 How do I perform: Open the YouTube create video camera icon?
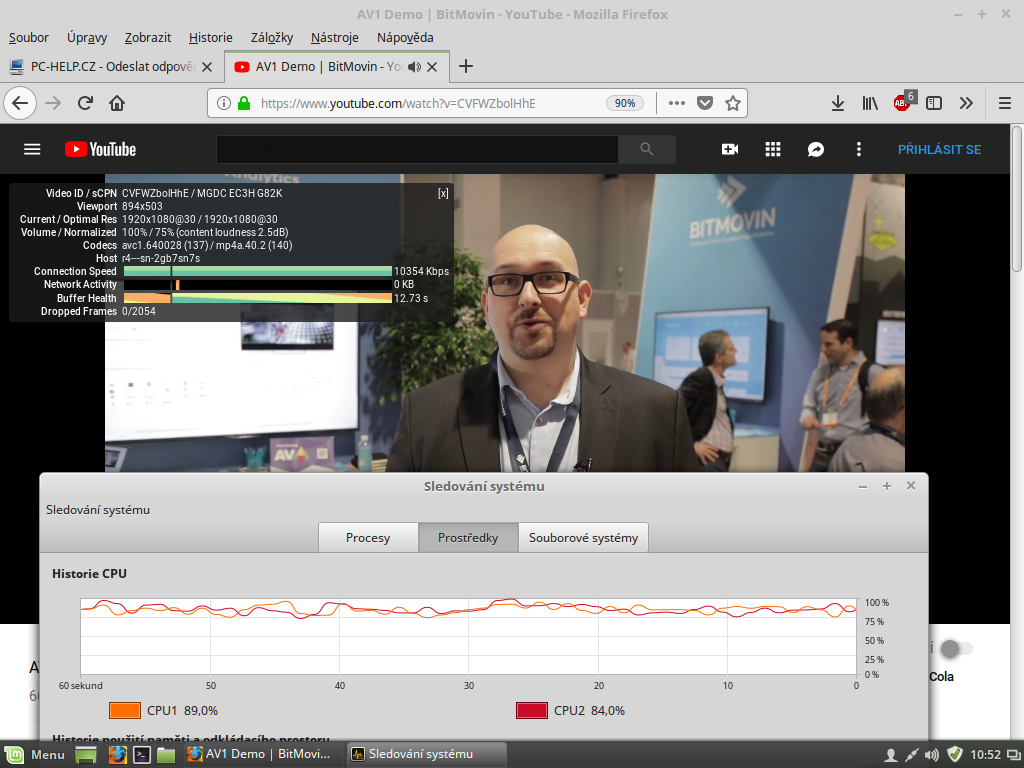point(730,149)
